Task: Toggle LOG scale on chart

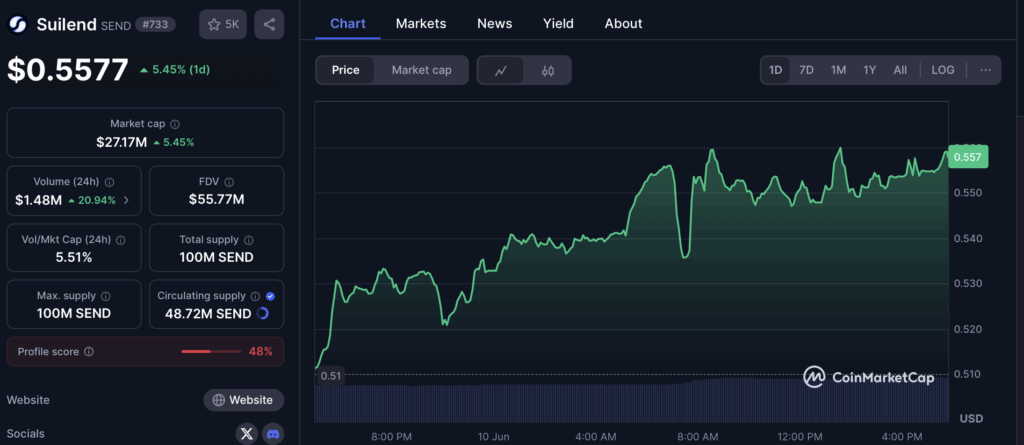Action: 943,70
